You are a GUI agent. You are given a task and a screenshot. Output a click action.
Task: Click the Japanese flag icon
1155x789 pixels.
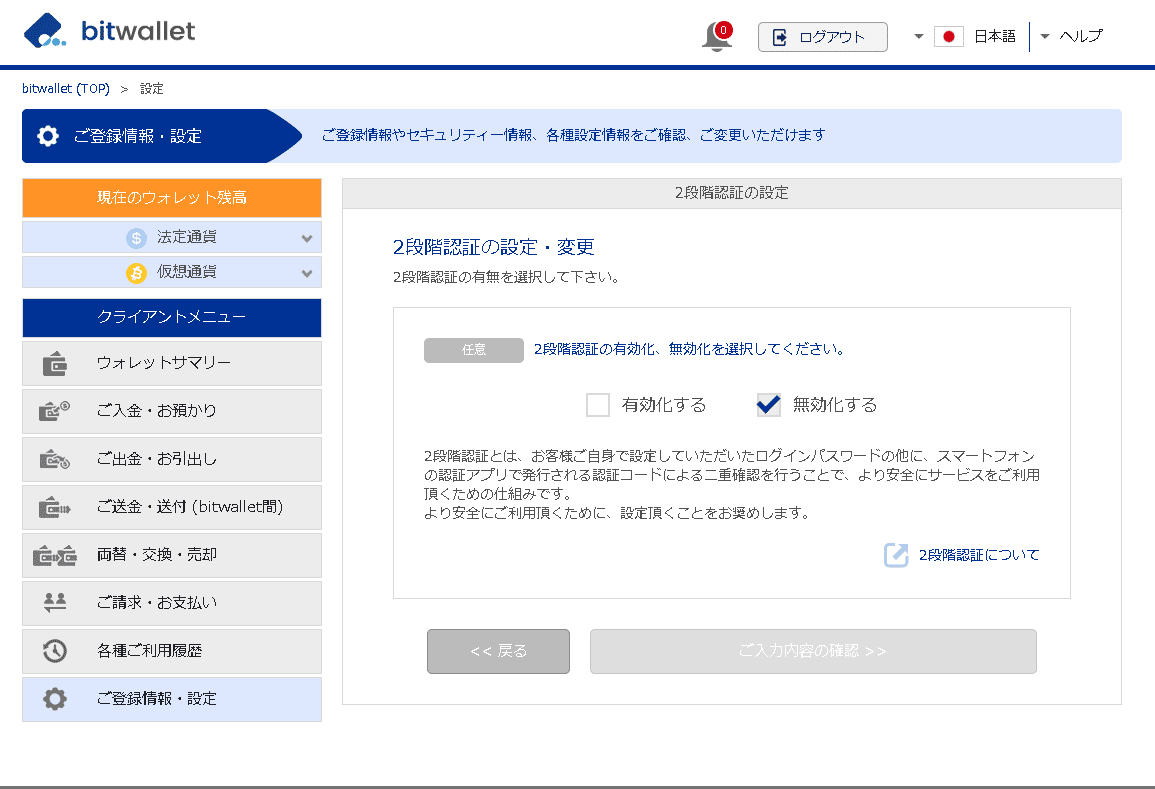(949, 36)
